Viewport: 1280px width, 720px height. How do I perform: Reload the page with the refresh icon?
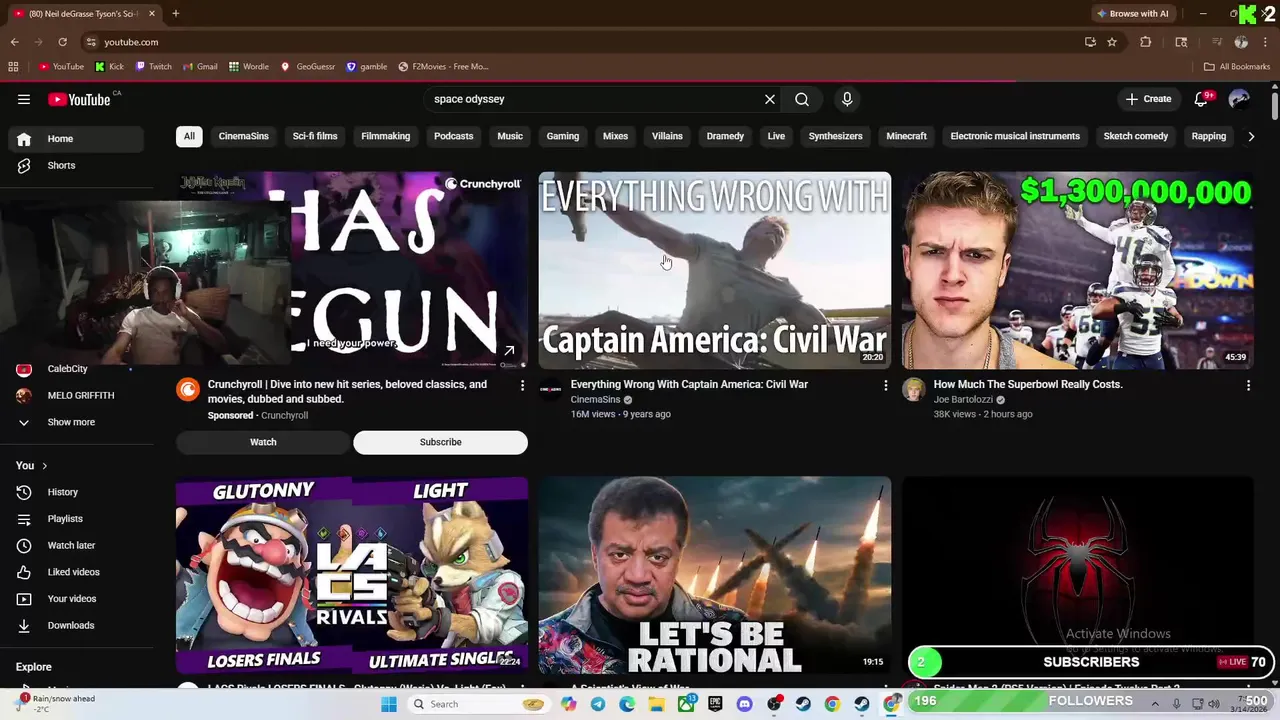tap(62, 42)
